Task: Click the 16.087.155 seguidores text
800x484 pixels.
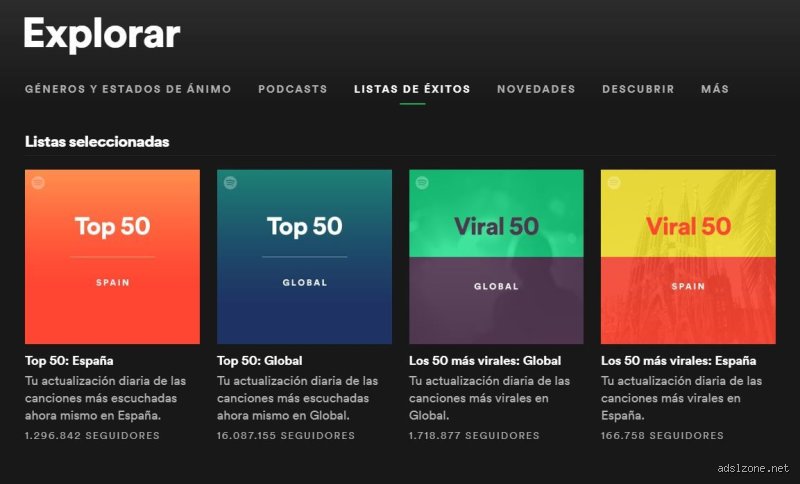Action: click(286, 436)
